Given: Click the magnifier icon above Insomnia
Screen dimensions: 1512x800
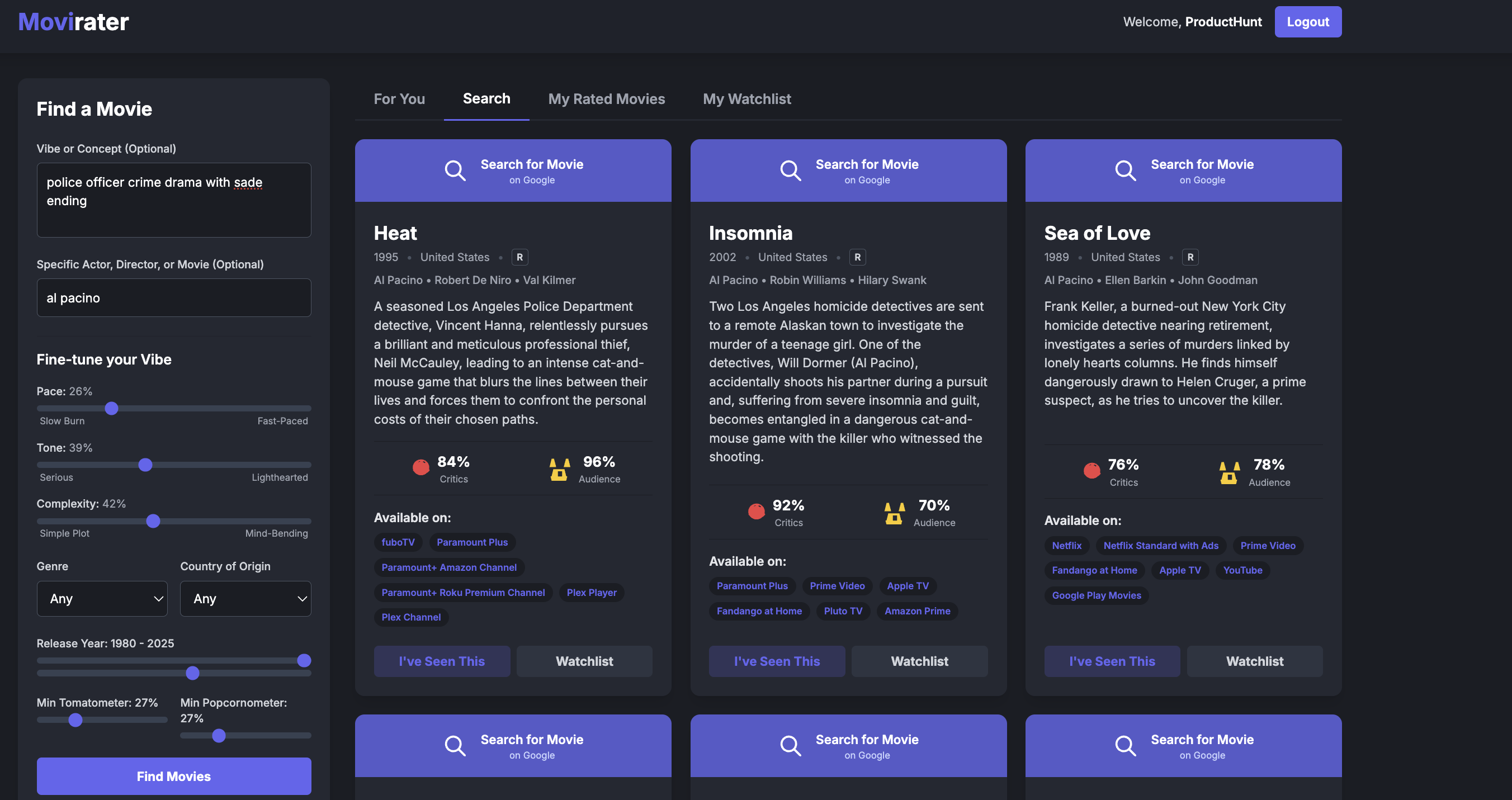Looking at the screenshot, I should (790, 171).
